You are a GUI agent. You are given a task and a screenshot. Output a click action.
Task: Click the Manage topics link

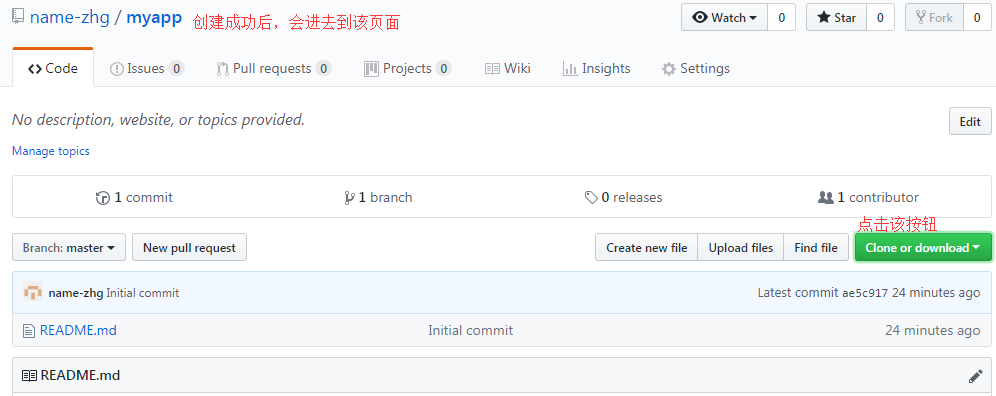51,151
